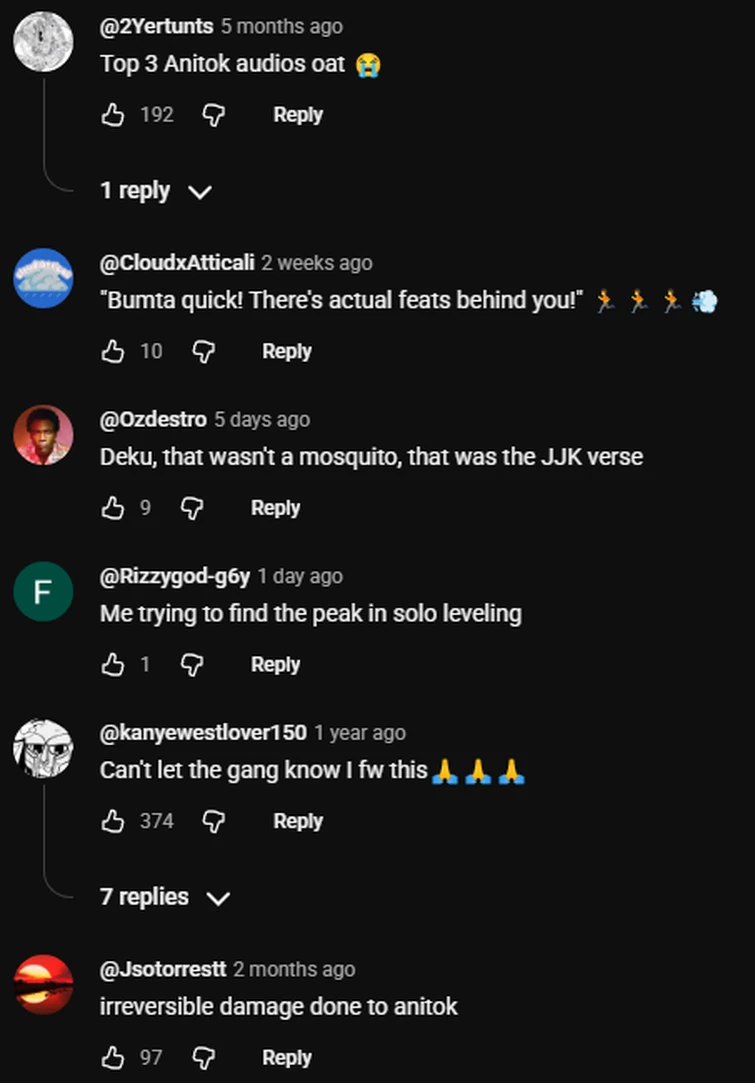Like the JJK verse comment by @Ozdestro
755x1083 pixels.
(x=113, y=508)
